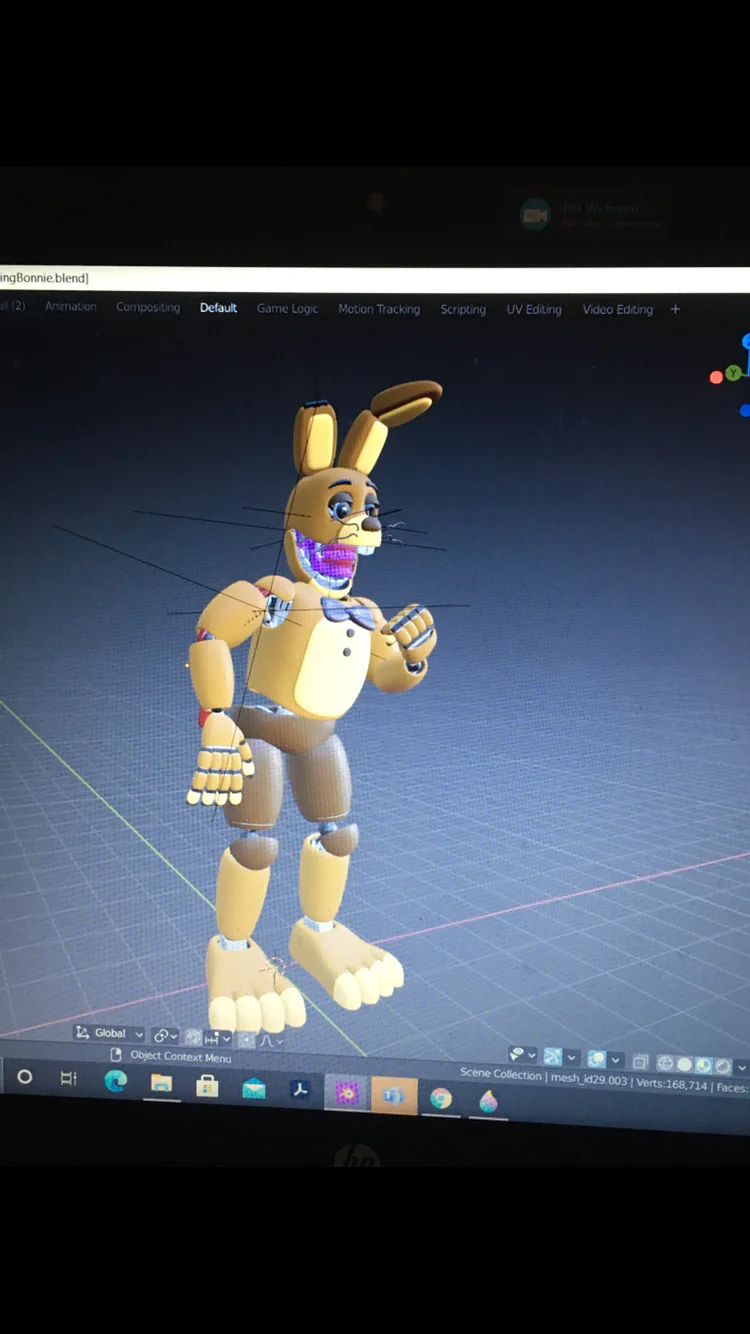750x1334 pixels.
Task: Launch Microsoft Edge from taskbar
Action: coord(116,1080)
